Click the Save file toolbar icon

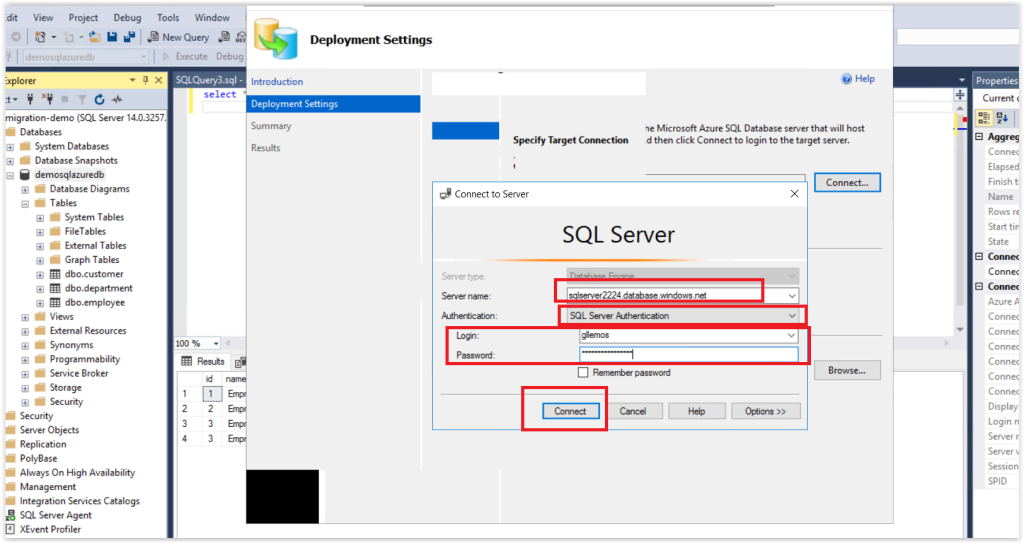(x=112, y=37)
